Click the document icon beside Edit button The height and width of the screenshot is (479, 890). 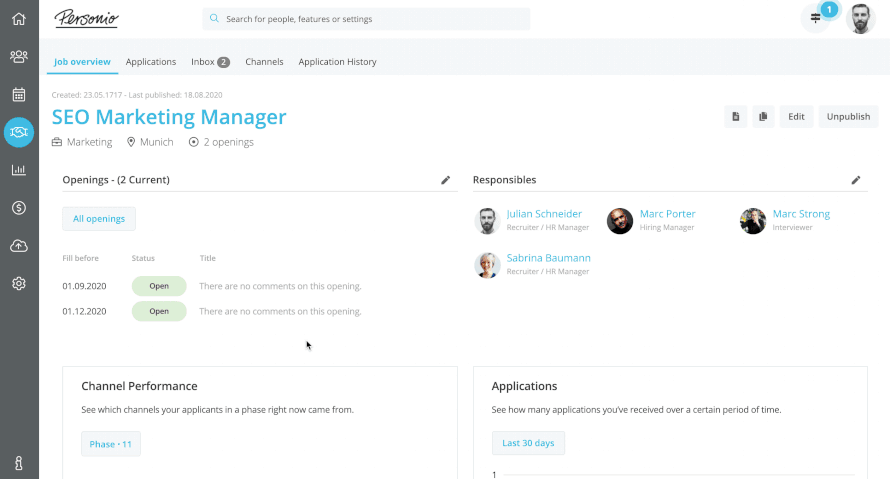click(736, 117)
